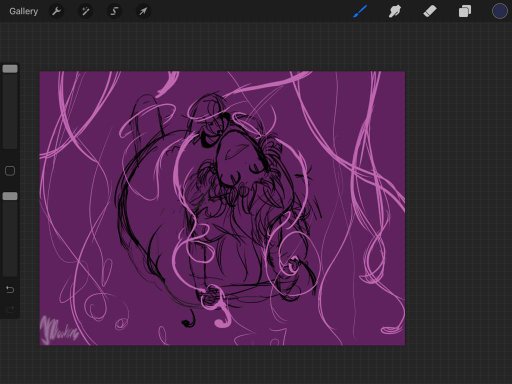Viewport: 512px width, 384px height.
Task: Select the Smudge tool
Action: (395, 11)
